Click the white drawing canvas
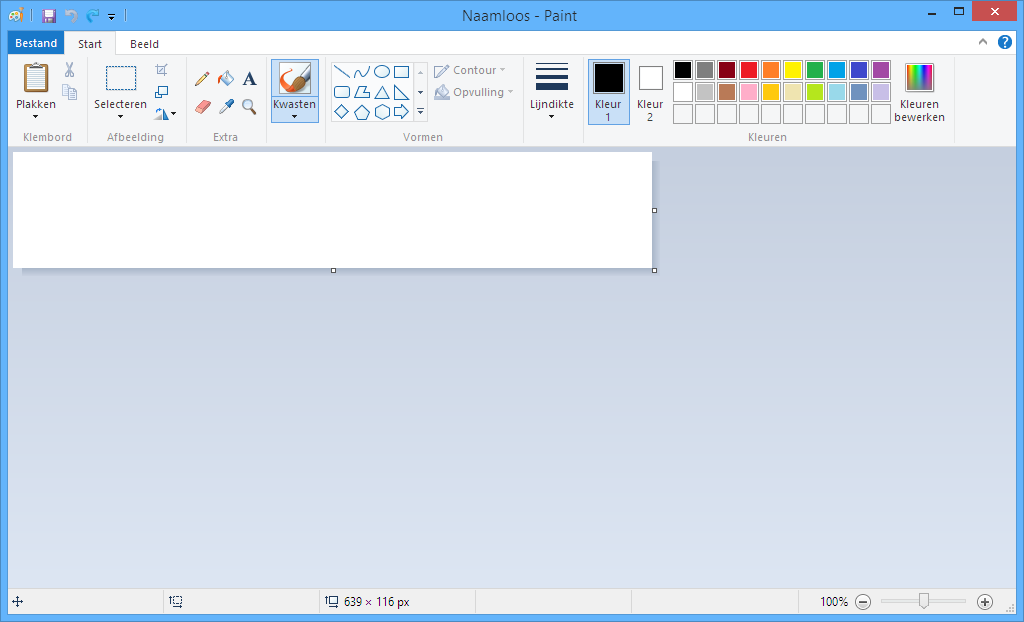1024x622 pixels. point(332,210)
